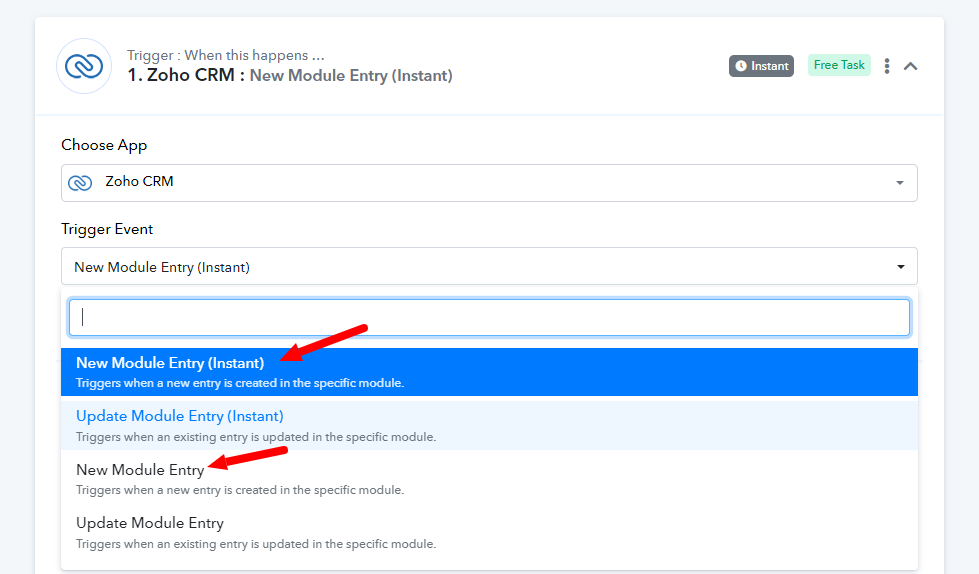Image resolution: width=979 pixels, height=574 pixels.
Task: Collapse the trigger step with chevron
Action: (x=910, y=66)
